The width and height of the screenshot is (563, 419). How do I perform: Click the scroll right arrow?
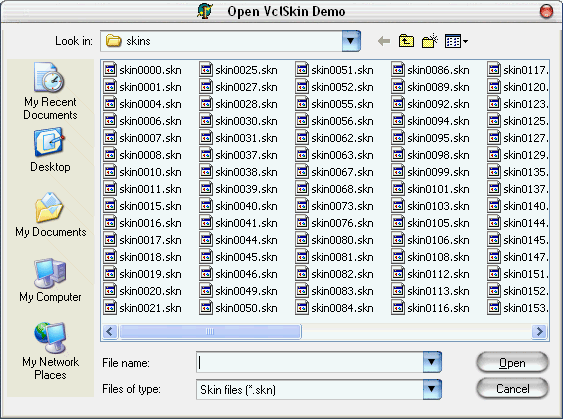[x=539, y=331]
